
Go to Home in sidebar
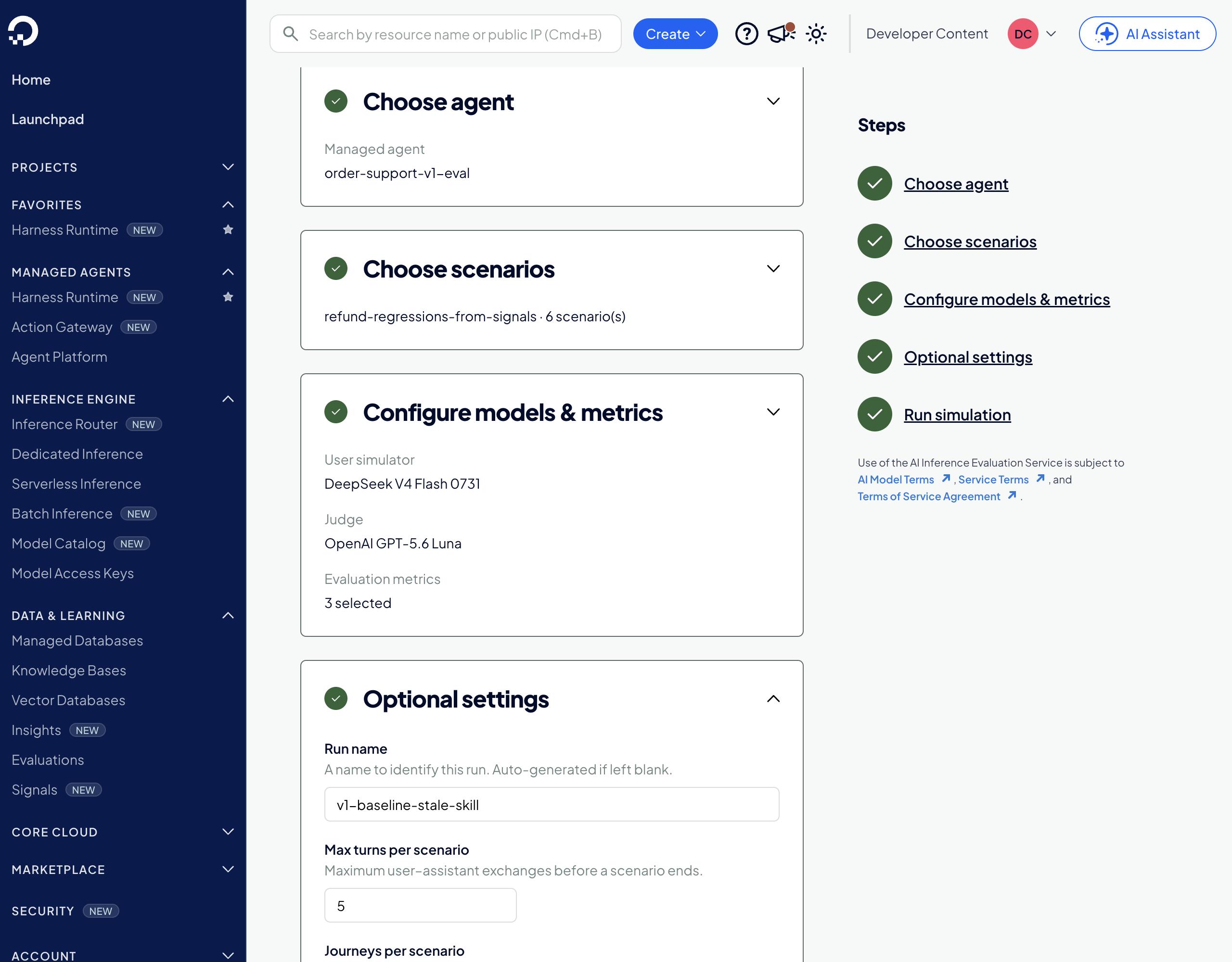31,79
